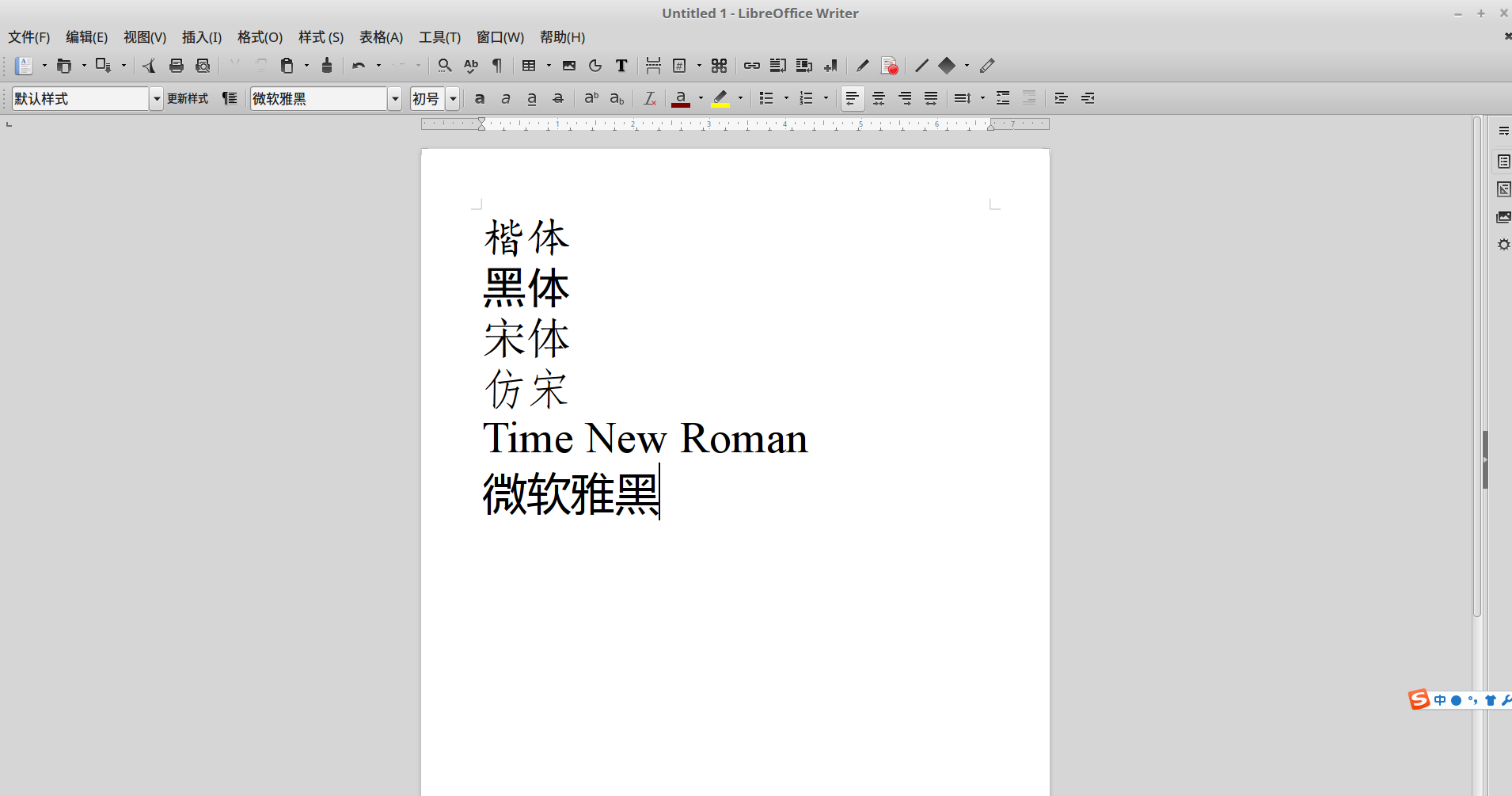The height and width of the screenshot is (796, 1512).
Task: Open the font name dropdown (微软雅黑)
Action: point(395,98)
